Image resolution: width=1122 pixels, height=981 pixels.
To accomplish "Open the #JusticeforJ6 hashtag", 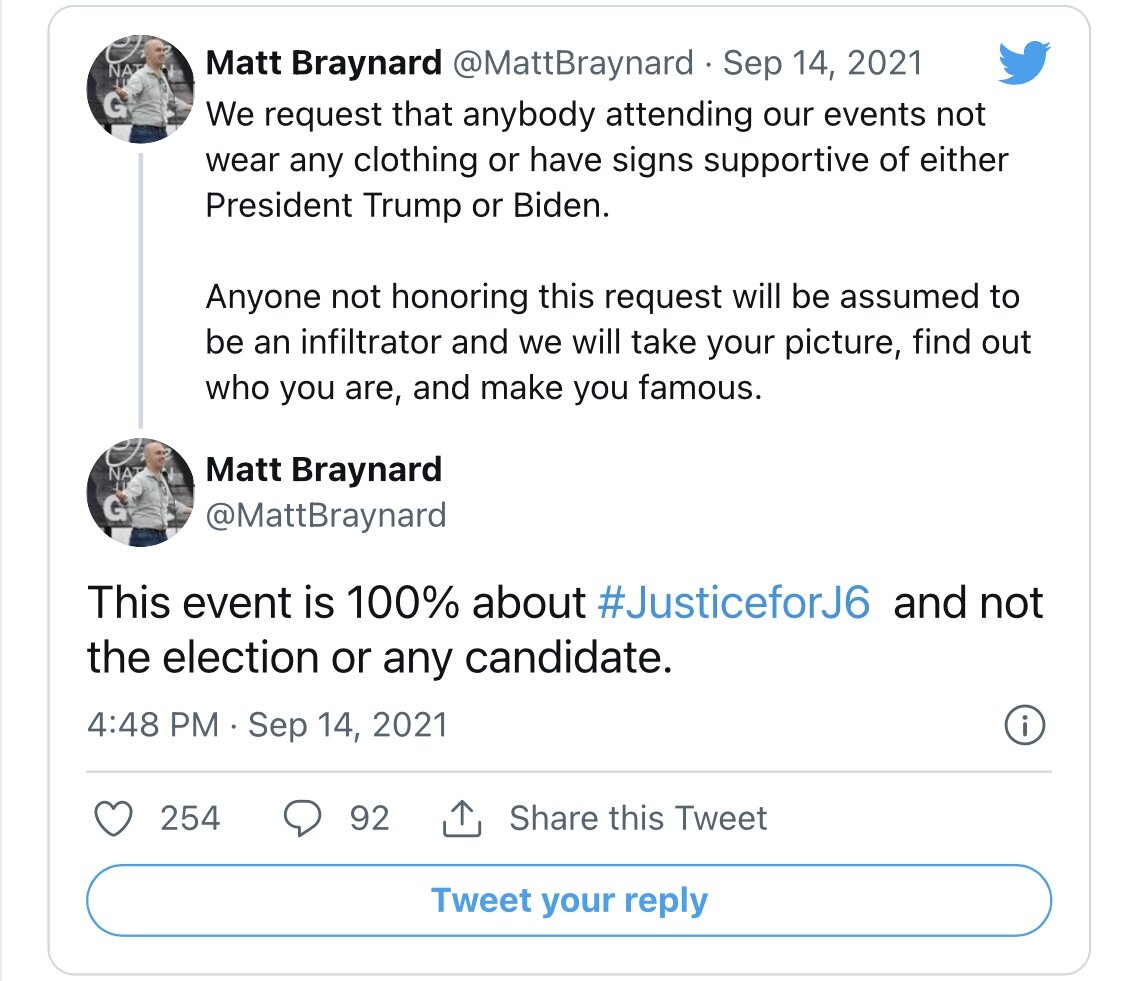I will pyautogui.click(x=734, y=603).
